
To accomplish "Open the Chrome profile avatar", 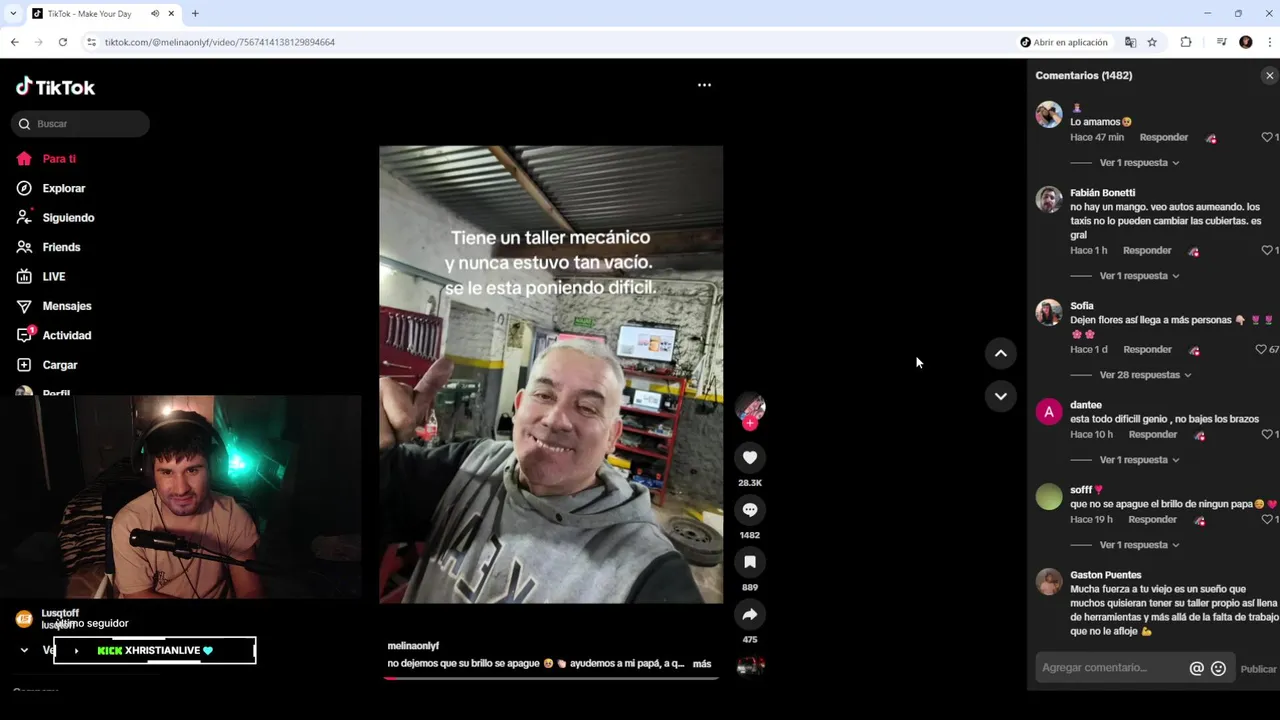I will click(x=1246, y=42).
